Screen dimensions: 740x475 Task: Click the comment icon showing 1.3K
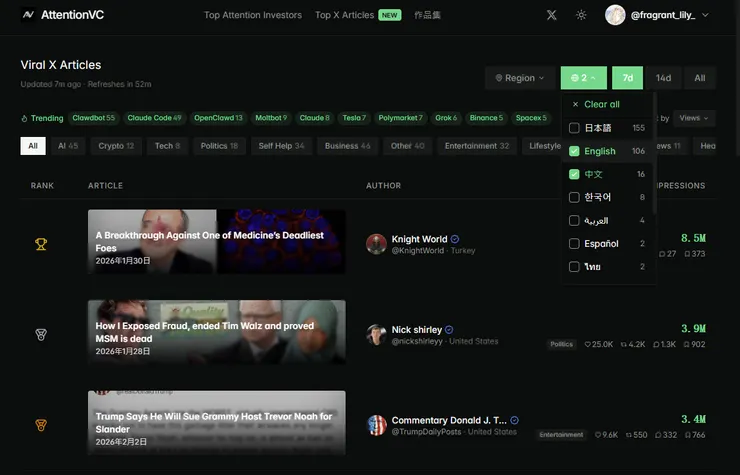656,345
